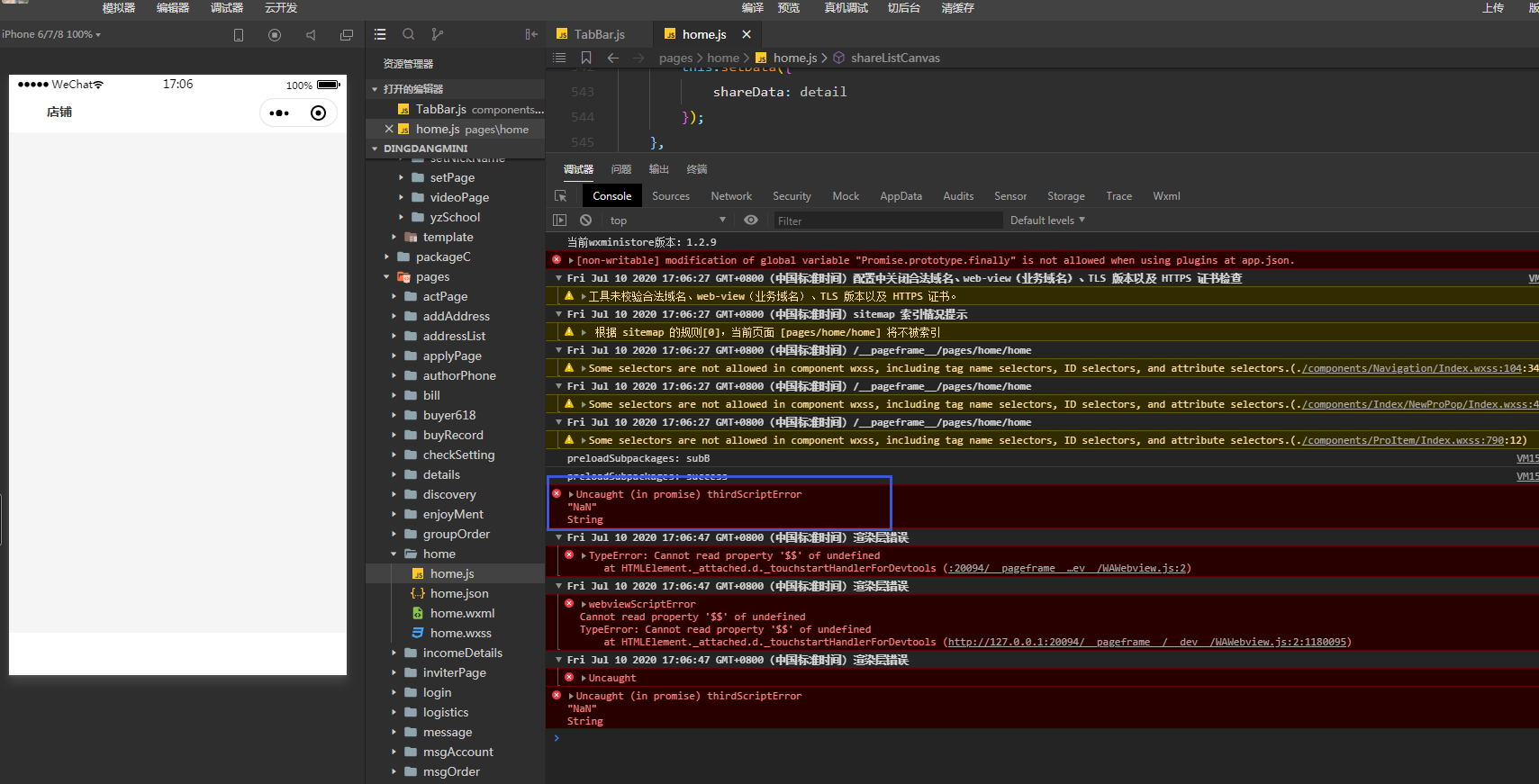
Task: Click the navigate forward arrow in editor
Action: coord(638,58)
